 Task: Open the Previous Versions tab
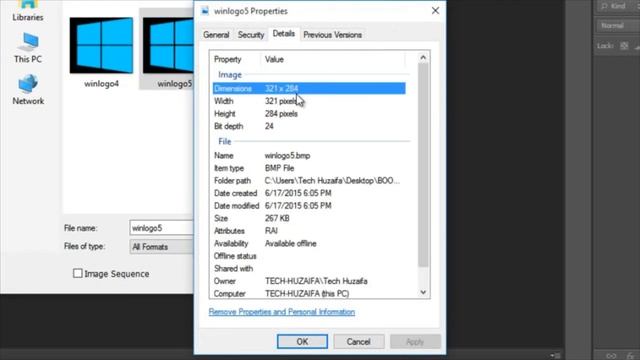[x=332, y=35]
